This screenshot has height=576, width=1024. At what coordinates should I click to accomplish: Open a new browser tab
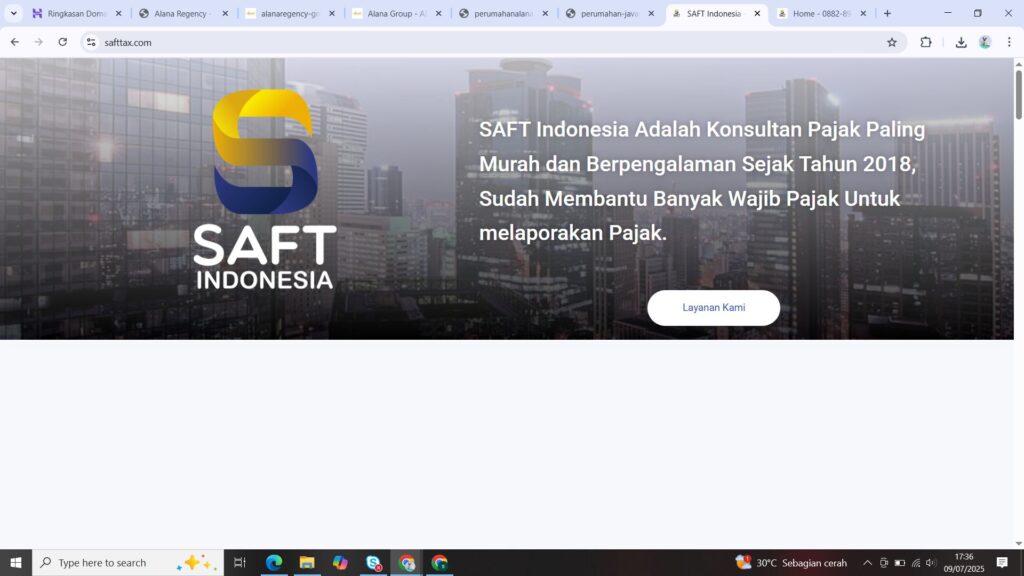tap(887, 14)
